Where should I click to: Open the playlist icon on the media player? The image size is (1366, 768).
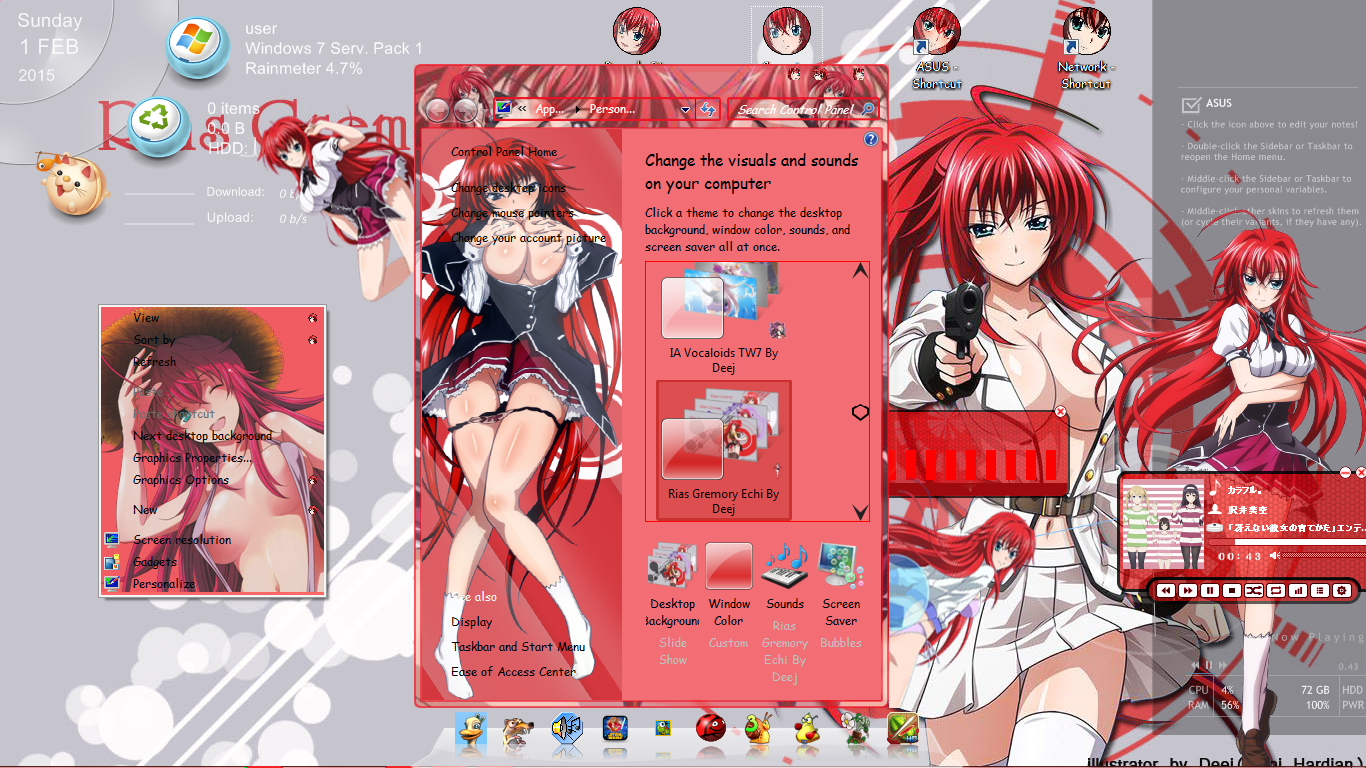pos(1322,590)
